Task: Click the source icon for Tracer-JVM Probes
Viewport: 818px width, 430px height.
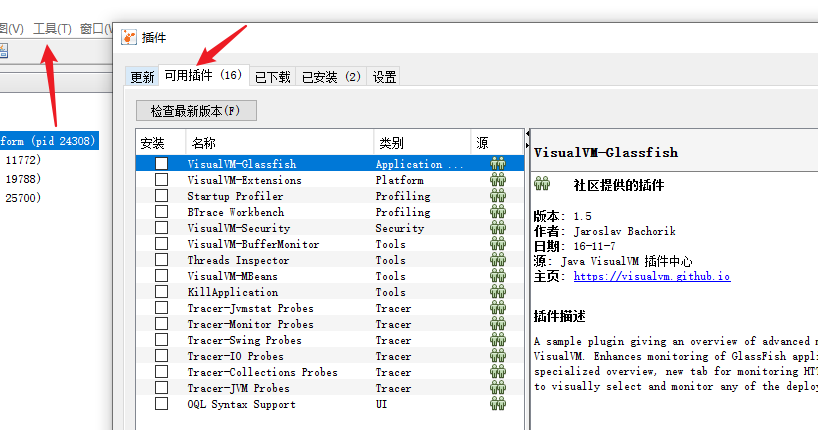Action: pos(498,388)
